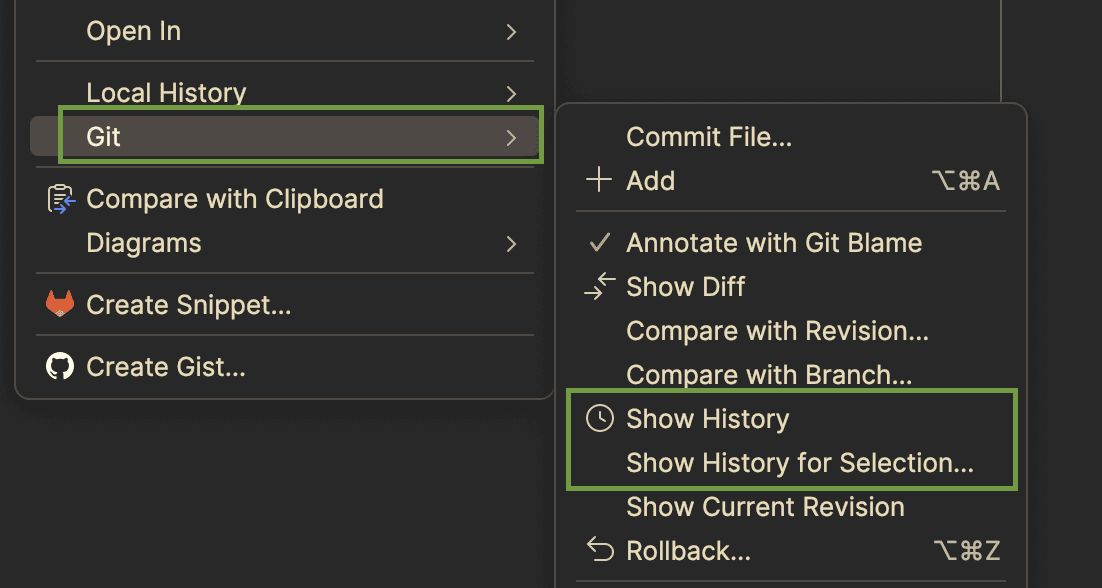This screenshot has width=1102, height=588.
Task: Select Commit File… in Git submenu
Action: click(709, 137)
